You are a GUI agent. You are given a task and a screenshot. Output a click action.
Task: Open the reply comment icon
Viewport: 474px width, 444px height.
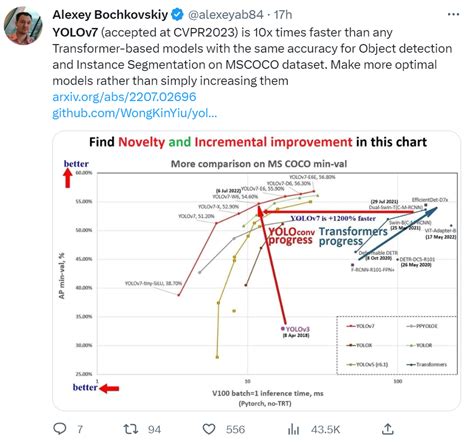tap(60, 429)
